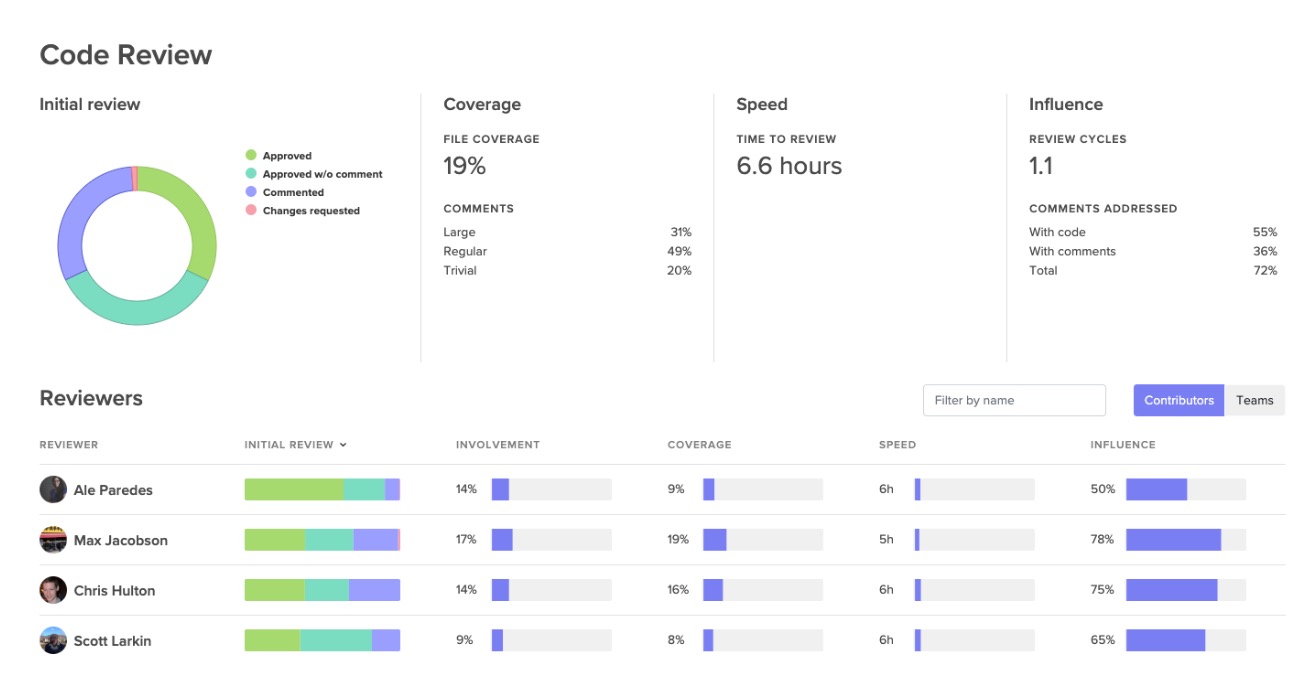Viewport: 1316px width, 682px height.
Task: Click the Speed column header
Action: point(897,445)
